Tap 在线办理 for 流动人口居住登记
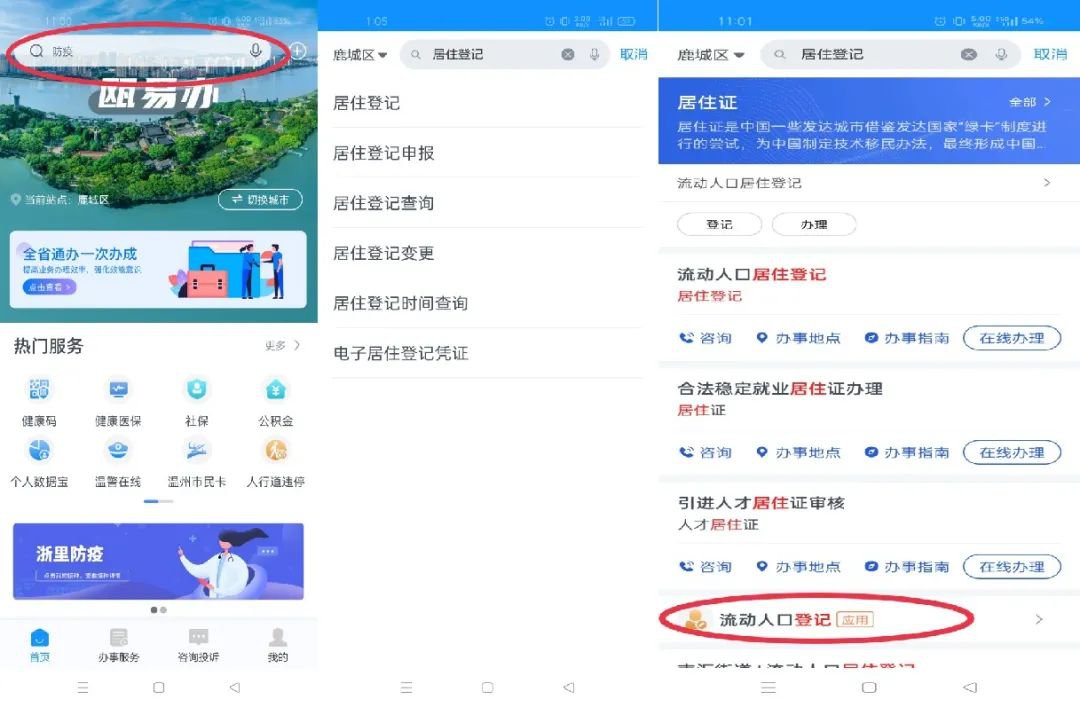Screen dimensions: 1080x707 point(1011,338)
